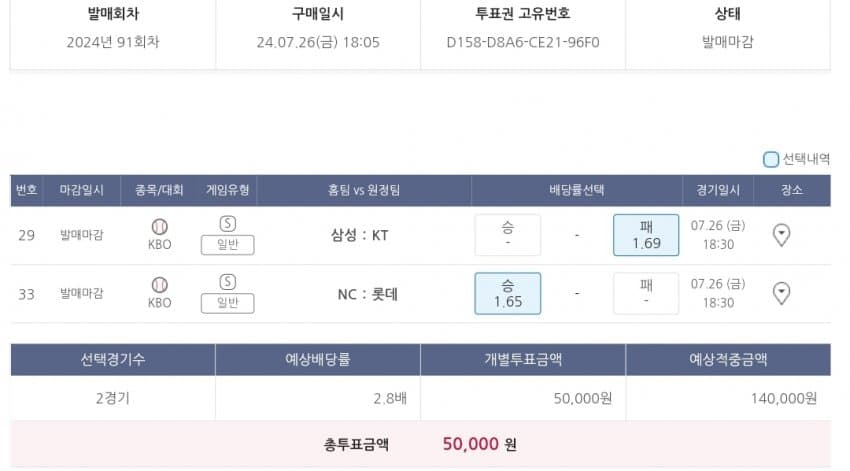Open the venue location pin for match 33

pyautogui.click(x=782, y=293)
